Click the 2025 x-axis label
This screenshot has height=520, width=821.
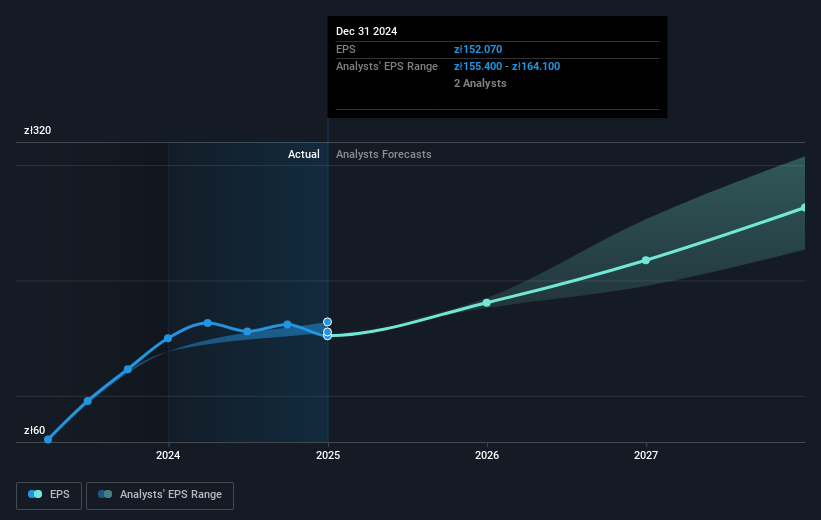[x=328, y=455]
